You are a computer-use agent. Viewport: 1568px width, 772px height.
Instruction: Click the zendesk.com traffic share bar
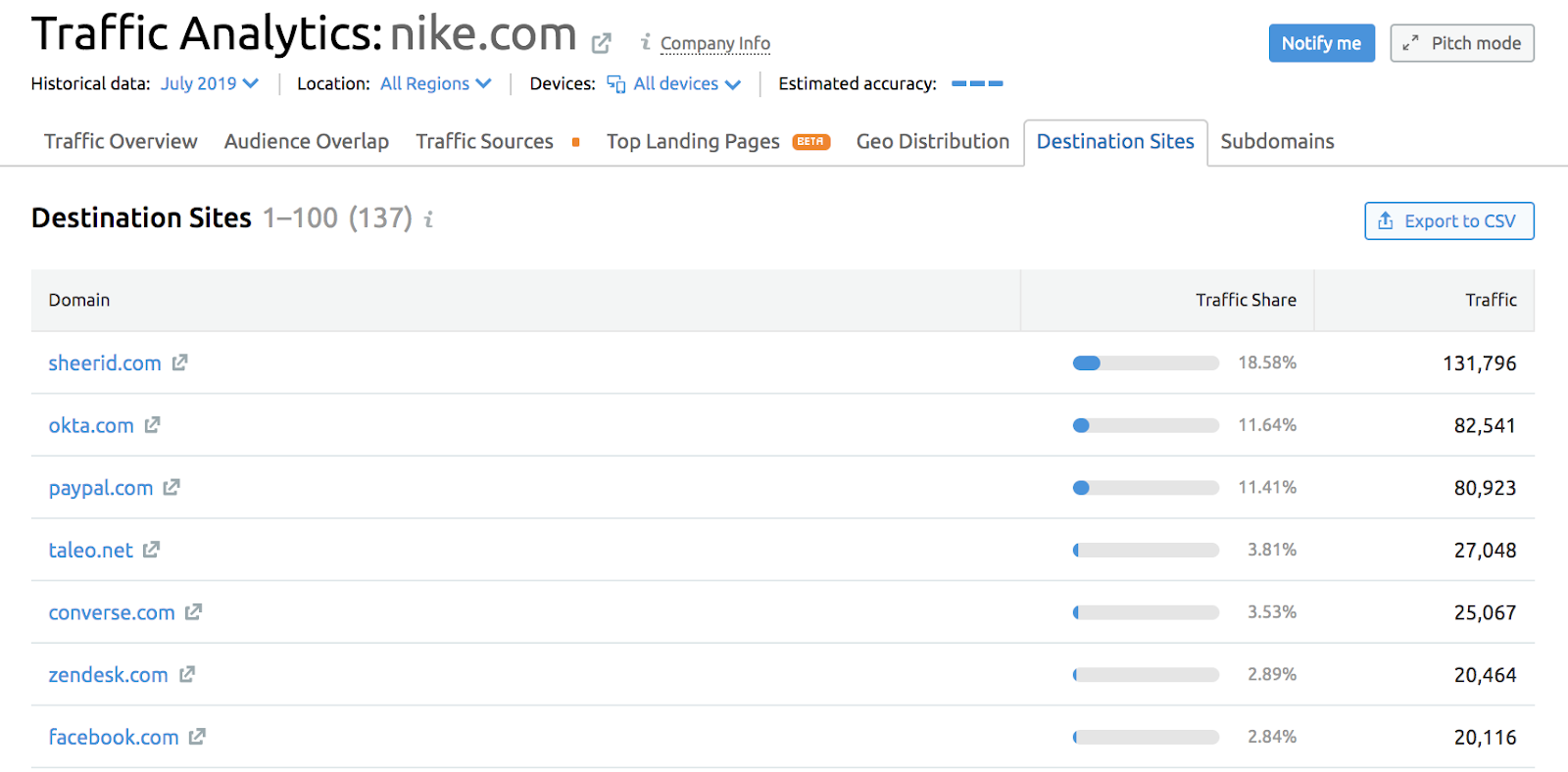click(1146, 674)
